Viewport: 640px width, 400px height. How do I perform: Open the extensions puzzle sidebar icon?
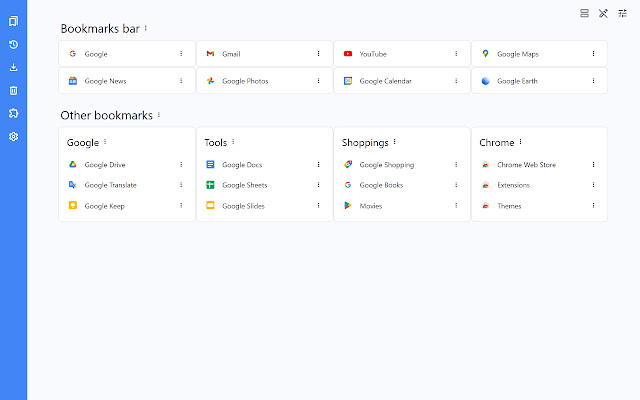coord(13,113)
